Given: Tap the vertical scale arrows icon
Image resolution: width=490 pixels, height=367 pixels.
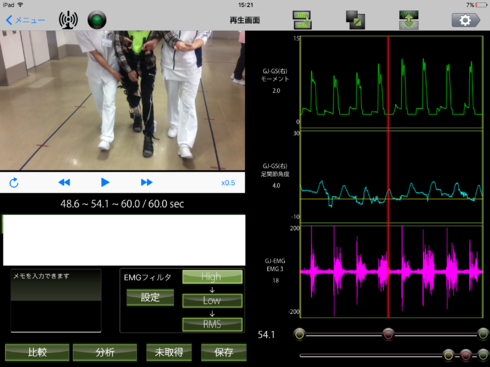Looking at the screenshot, I should pyautogui.click(x=409, y=20).
